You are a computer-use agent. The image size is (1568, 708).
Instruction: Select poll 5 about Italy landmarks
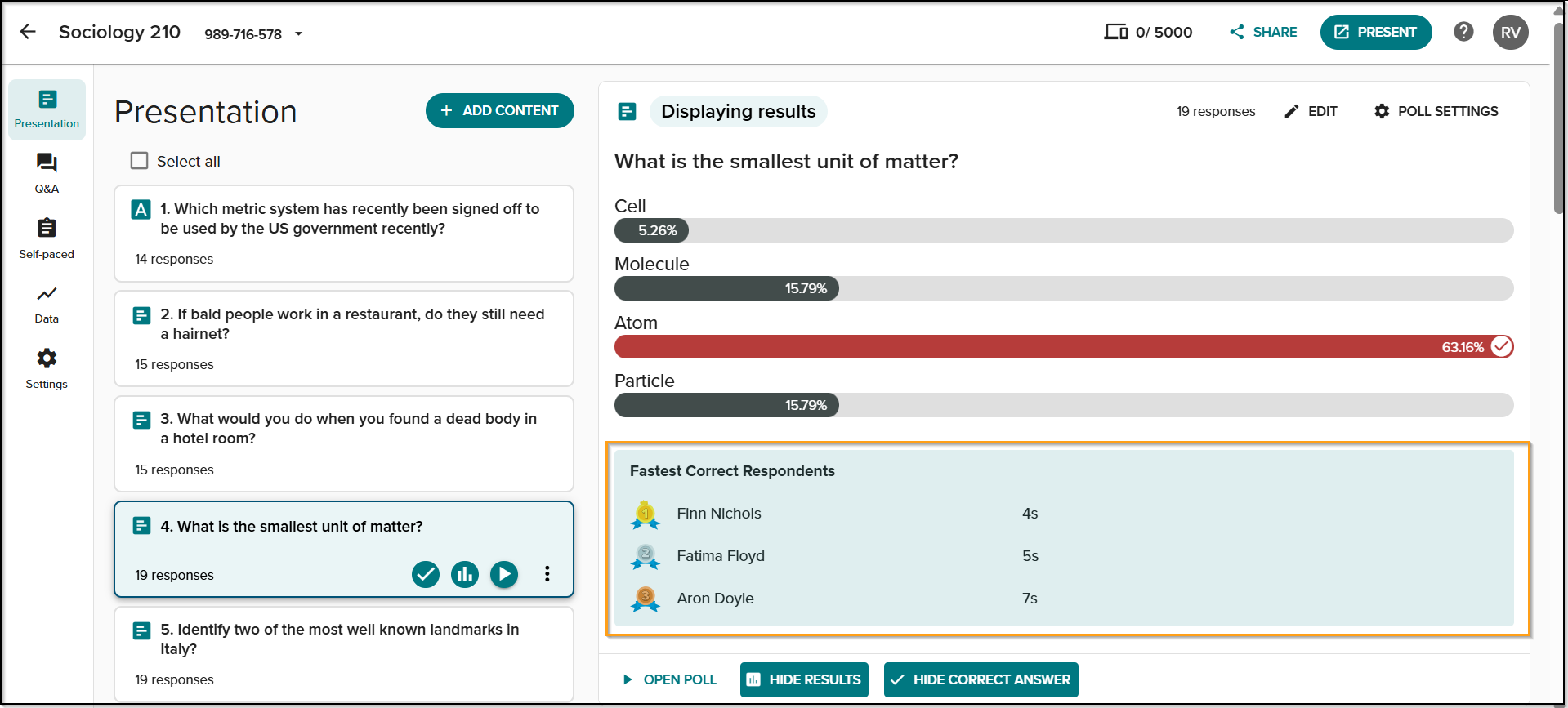[344, 654]
